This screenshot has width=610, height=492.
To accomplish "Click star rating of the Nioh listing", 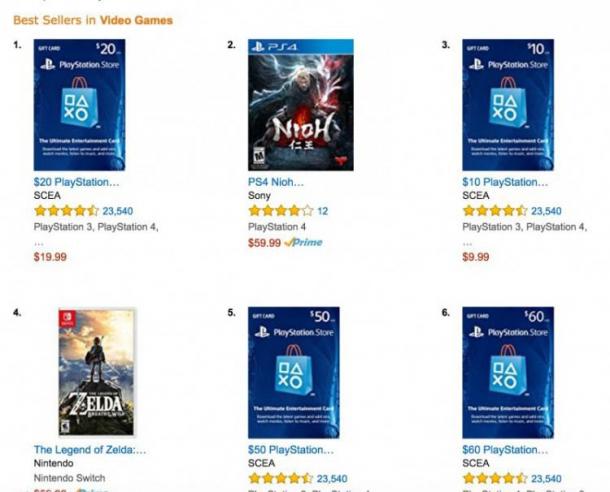I will click(x=281, y=211).
